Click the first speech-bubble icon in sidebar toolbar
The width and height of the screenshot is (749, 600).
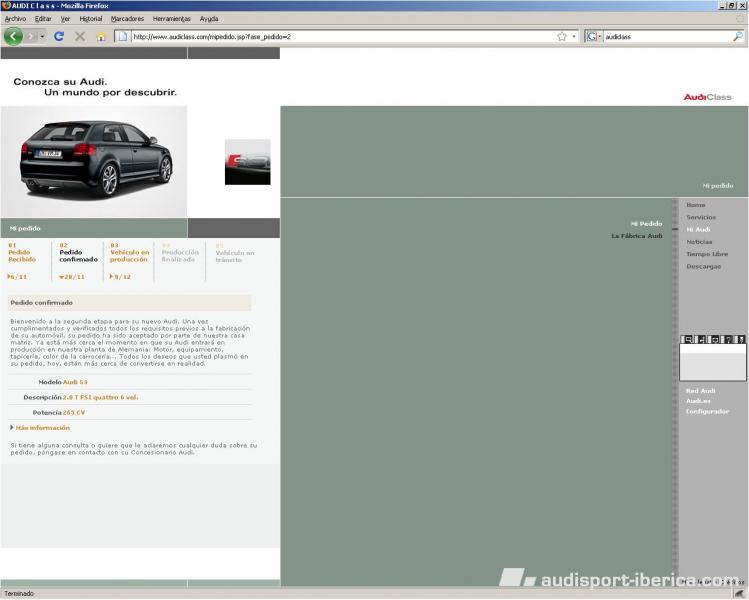(x=688, y=339)
